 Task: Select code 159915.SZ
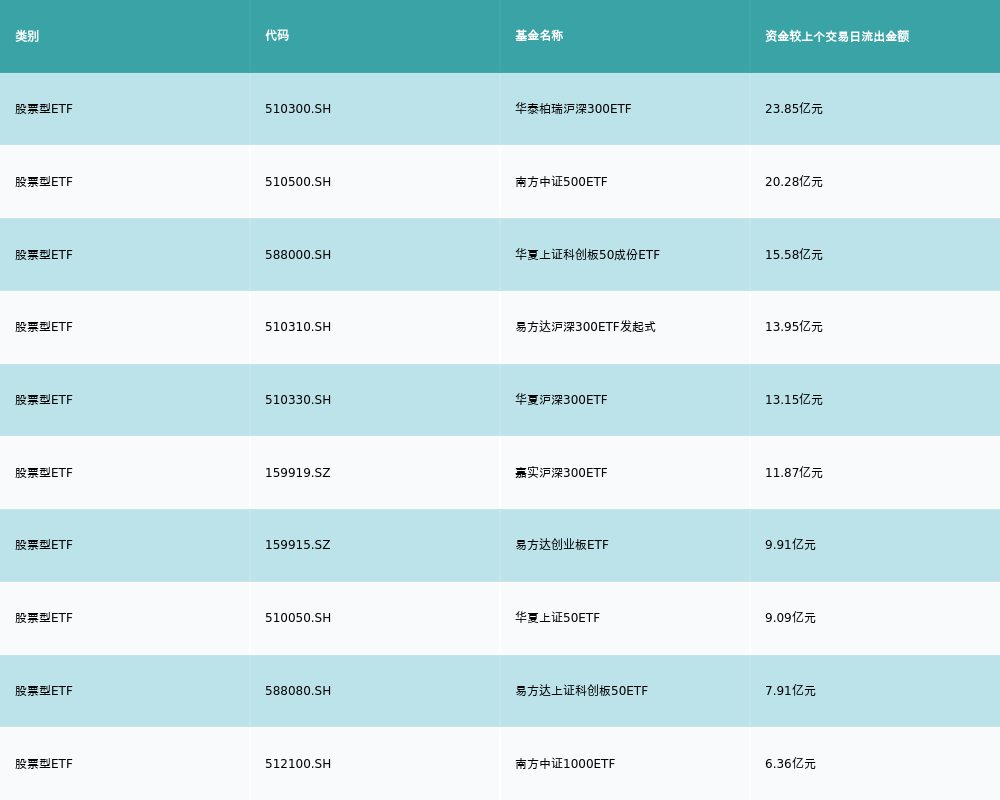point(298,545)
